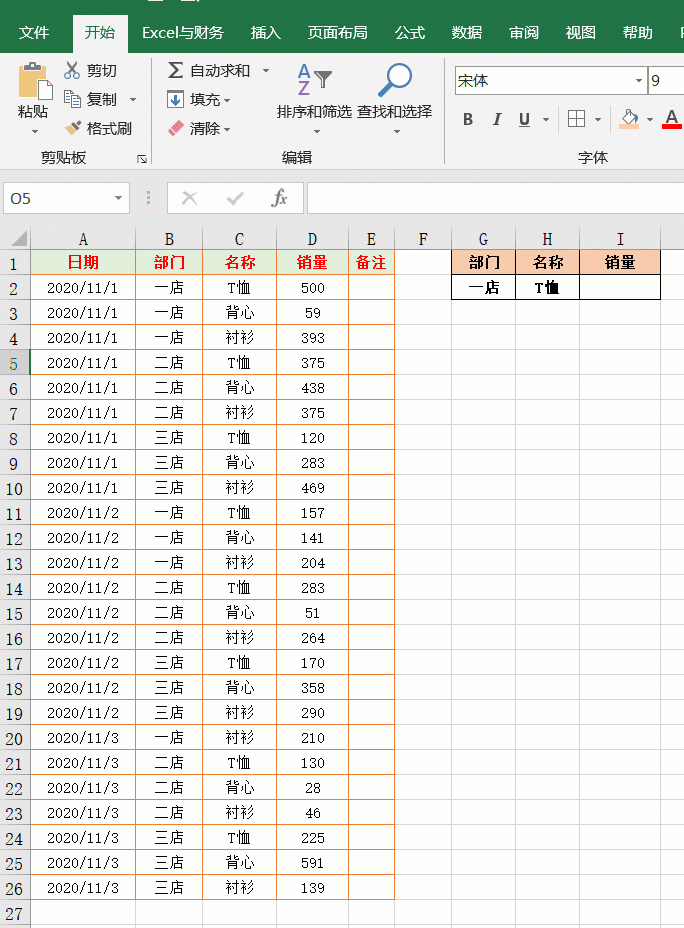Image resolution: width=684 pixels, height=928 pixels.
Task: Toggle bold formatting
Action: [x=468, y=120]
